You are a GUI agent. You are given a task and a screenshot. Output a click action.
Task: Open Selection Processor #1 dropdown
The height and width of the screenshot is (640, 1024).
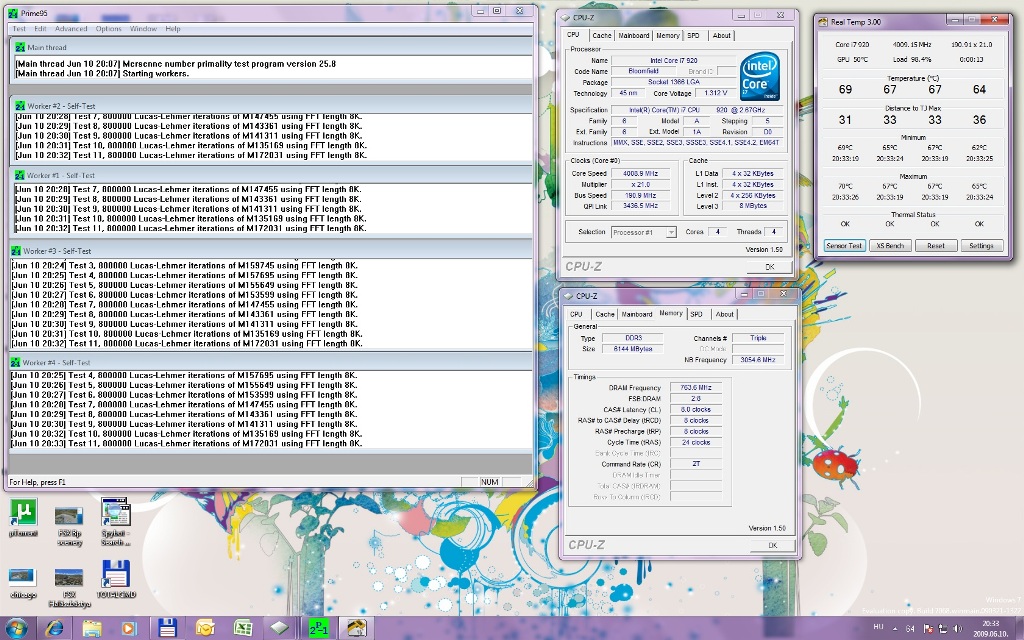tap(643, 232)
